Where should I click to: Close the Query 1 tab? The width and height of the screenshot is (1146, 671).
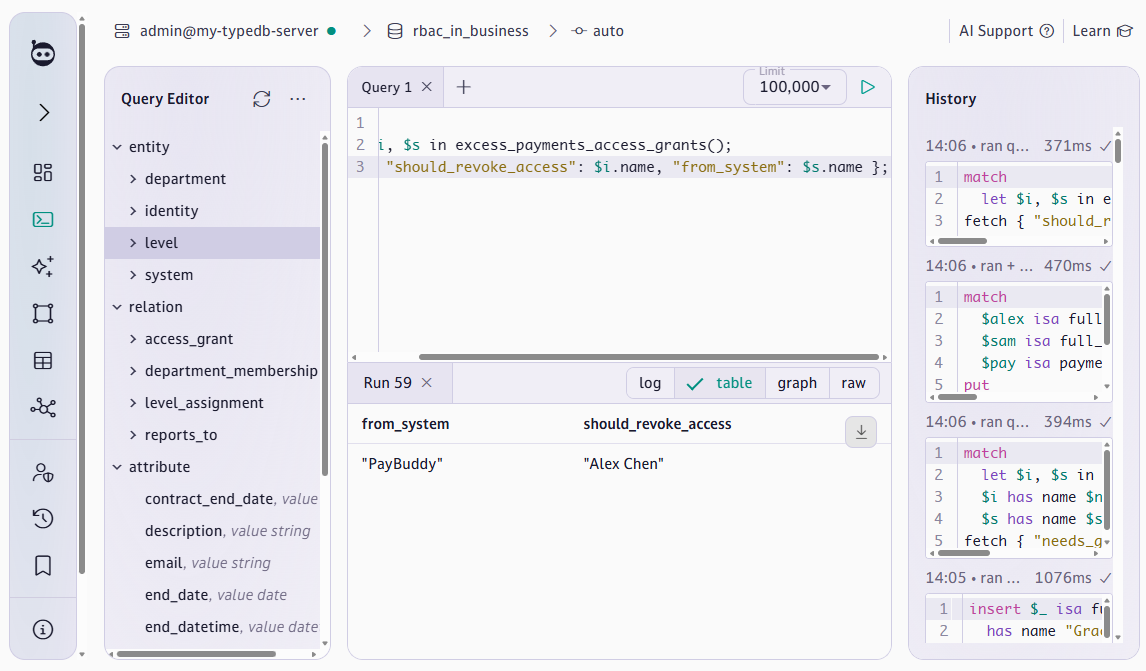click(427, 87)
